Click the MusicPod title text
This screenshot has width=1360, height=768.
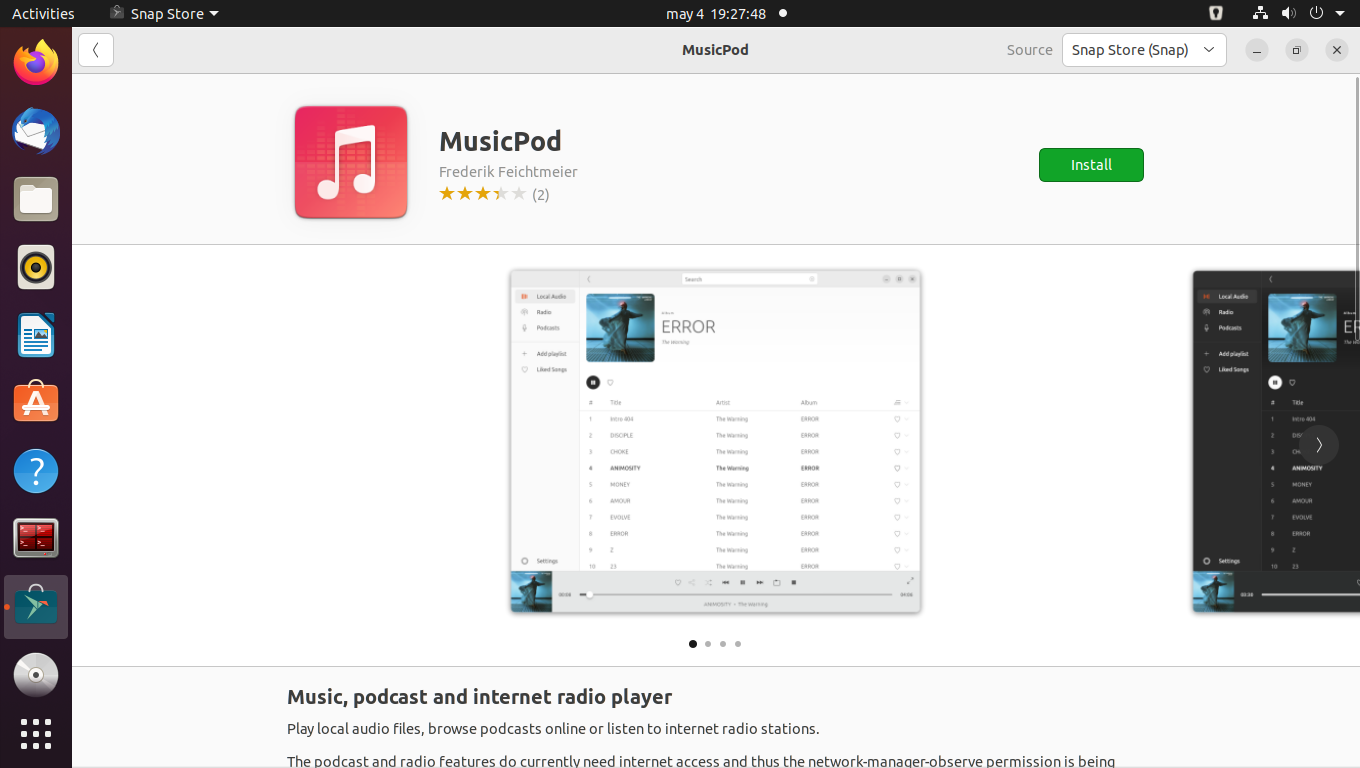tap(500, 141)
